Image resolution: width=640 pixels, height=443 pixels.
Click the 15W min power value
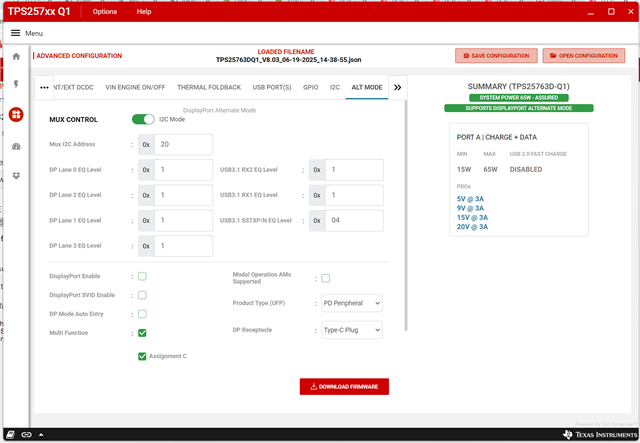coord(464,169)
